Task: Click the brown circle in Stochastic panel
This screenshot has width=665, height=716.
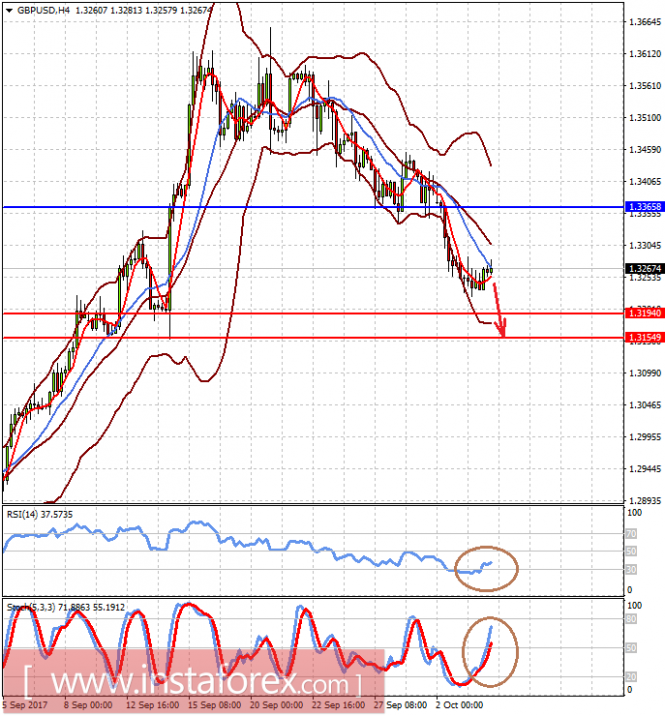Action: point(490,652)
